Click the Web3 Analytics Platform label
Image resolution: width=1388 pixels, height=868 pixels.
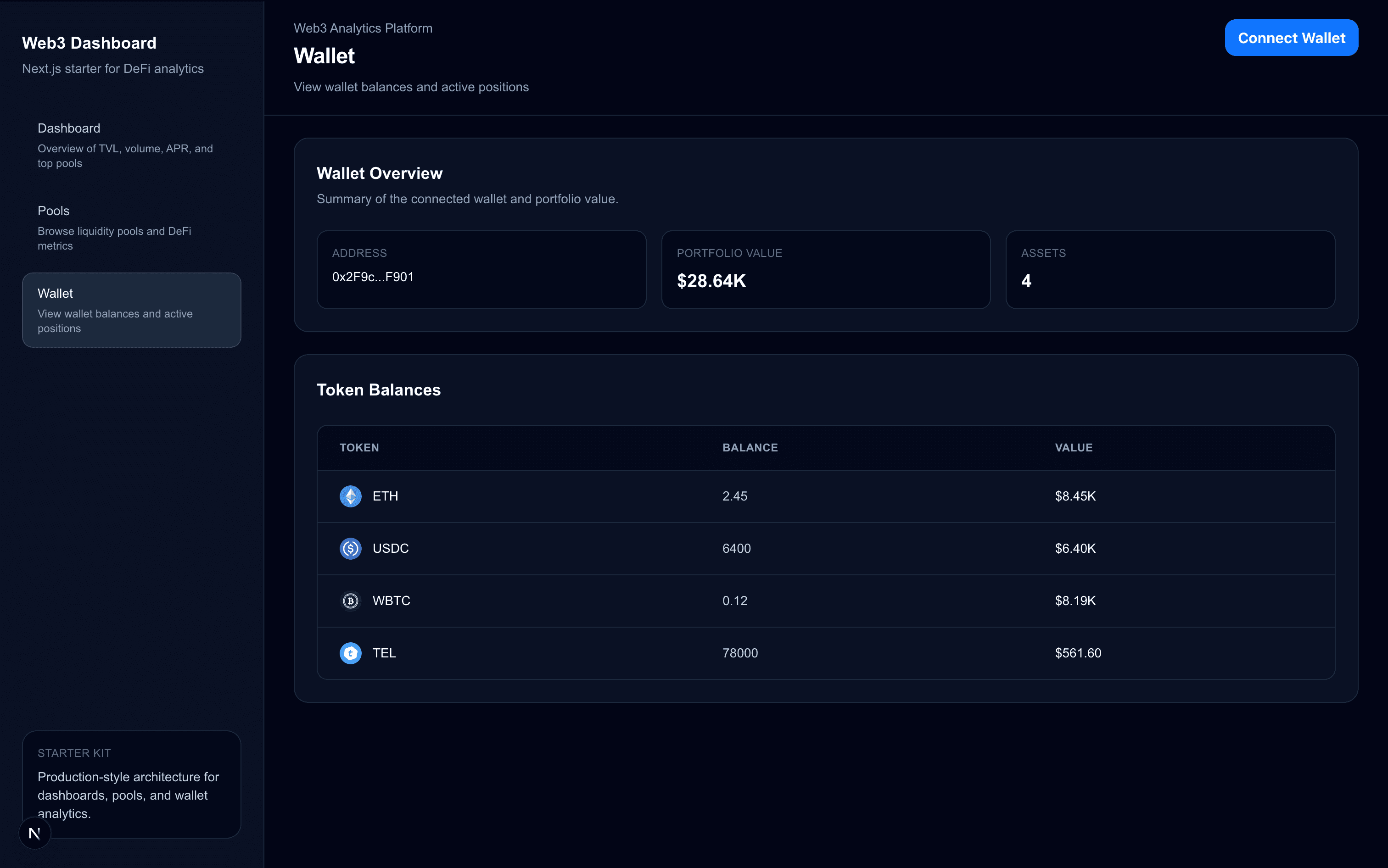pos(363,28)
